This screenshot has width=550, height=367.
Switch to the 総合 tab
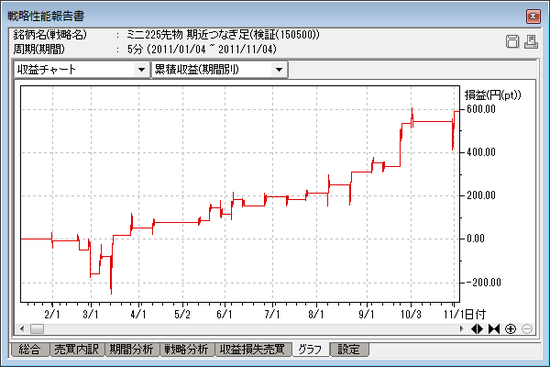[29, 349]
